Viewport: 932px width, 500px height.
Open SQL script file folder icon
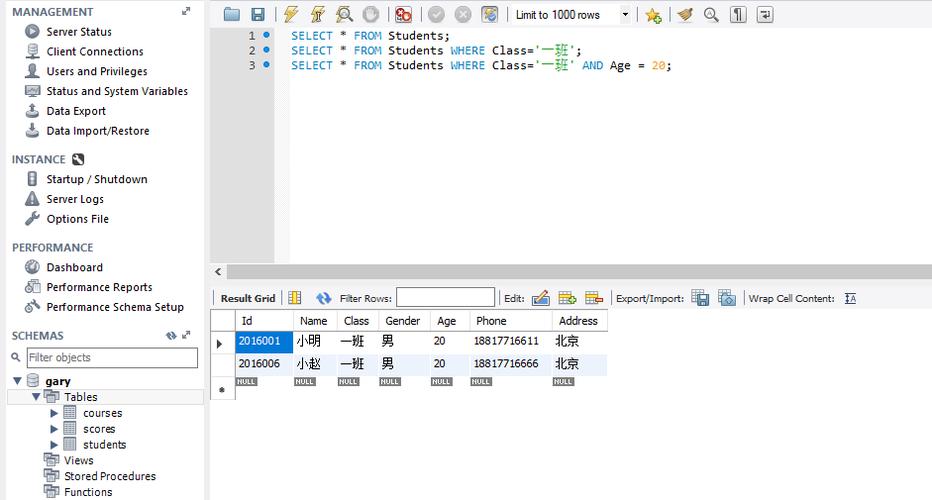231,15
